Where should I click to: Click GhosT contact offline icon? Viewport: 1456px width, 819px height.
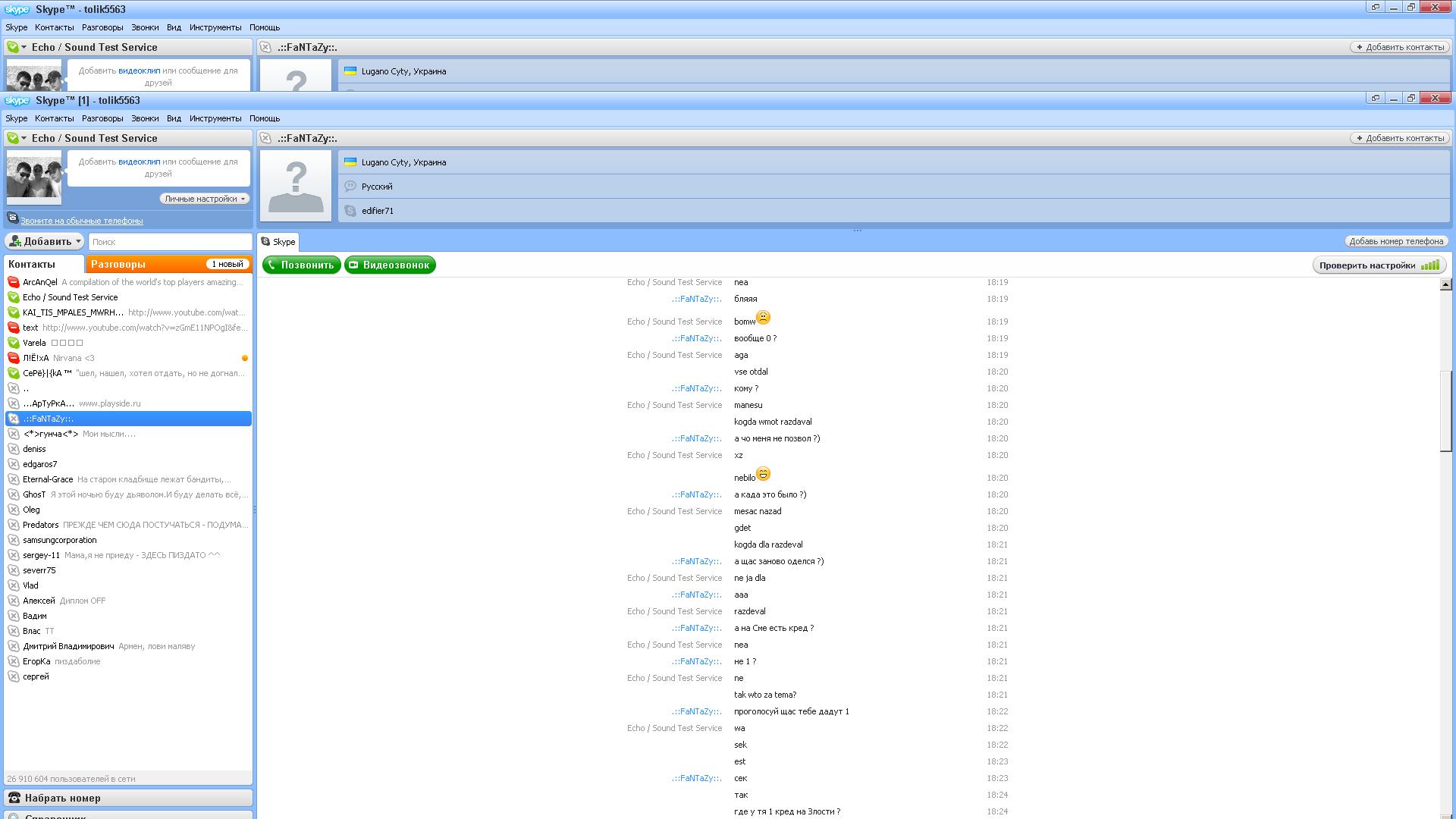pos(14,494)
